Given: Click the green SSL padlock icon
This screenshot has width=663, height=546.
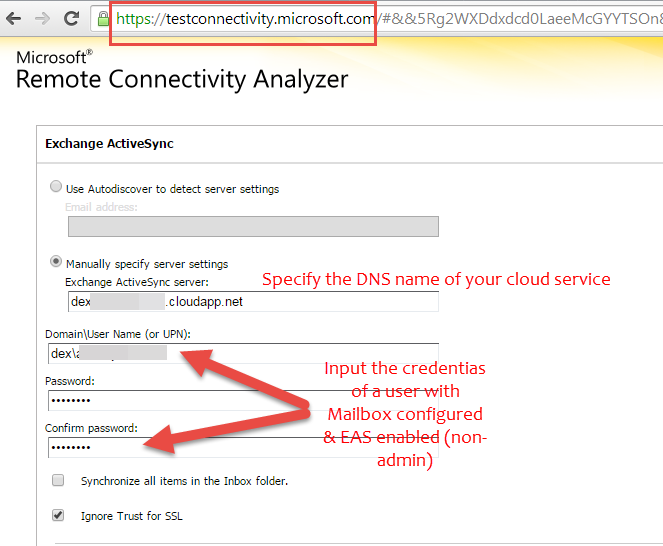Looking at the screenshot, I should pos(103,19).
